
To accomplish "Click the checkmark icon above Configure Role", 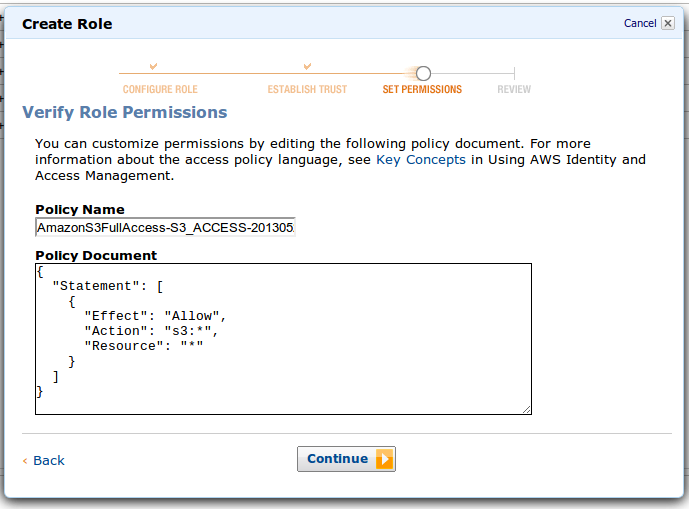I will (x=153, y=66).
